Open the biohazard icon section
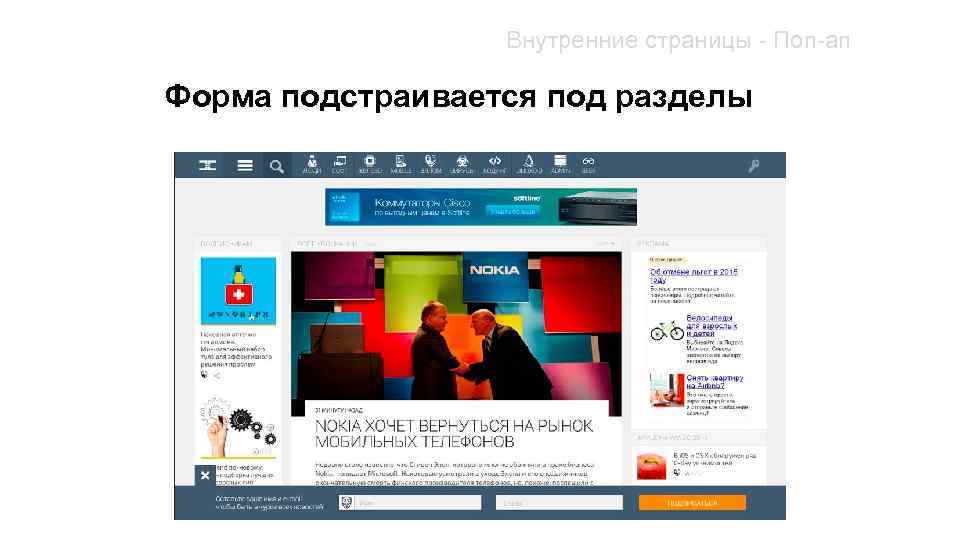 click(462, 164)
